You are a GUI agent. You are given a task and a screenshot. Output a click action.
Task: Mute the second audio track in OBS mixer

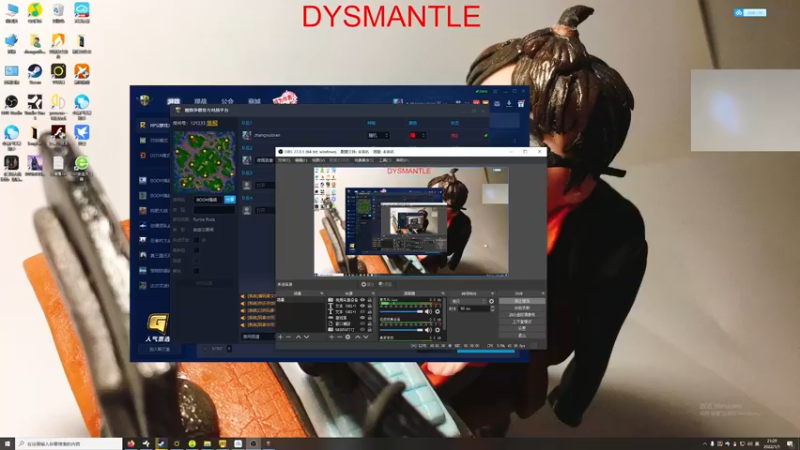[428, 330]
